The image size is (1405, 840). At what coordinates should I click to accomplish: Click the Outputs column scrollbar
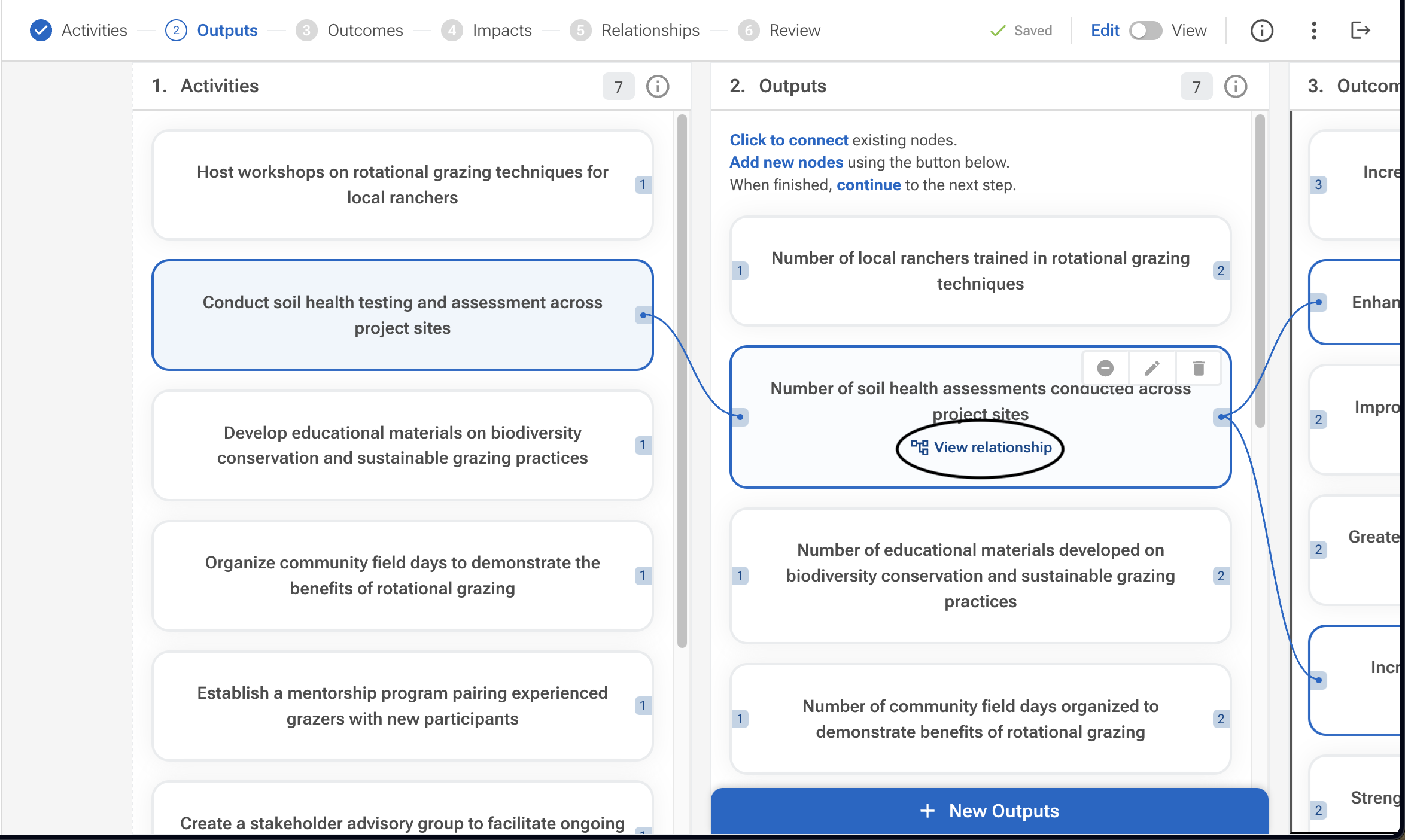pos(1260,271)
